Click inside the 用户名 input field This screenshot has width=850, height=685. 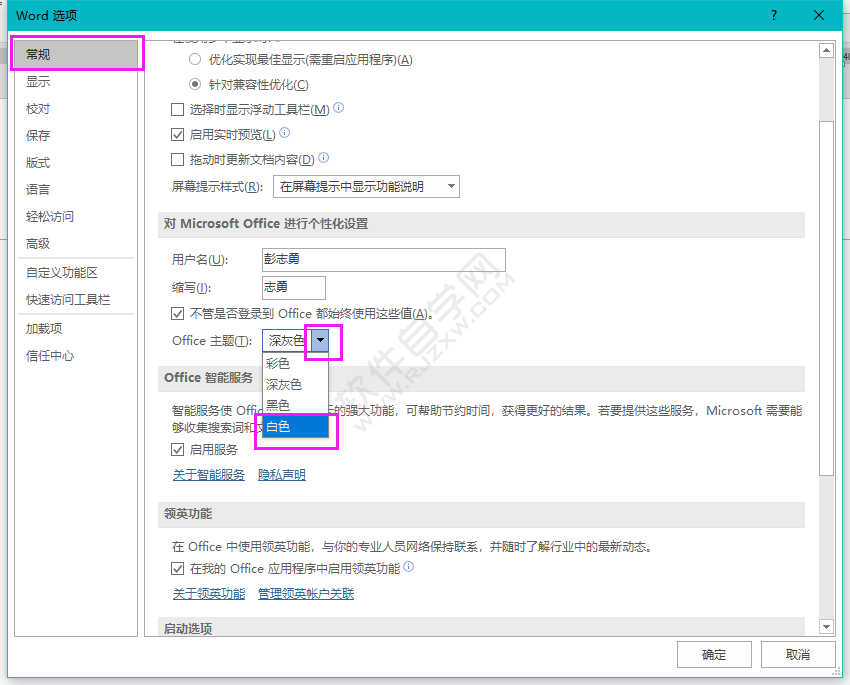click(x=383, y=260)
